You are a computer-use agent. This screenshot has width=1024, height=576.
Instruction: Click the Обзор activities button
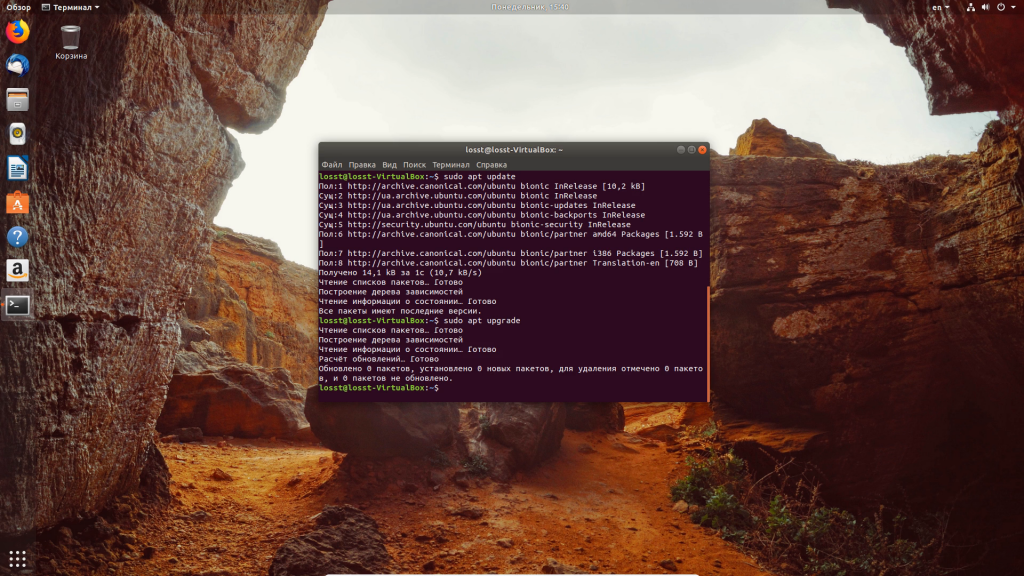18,7
